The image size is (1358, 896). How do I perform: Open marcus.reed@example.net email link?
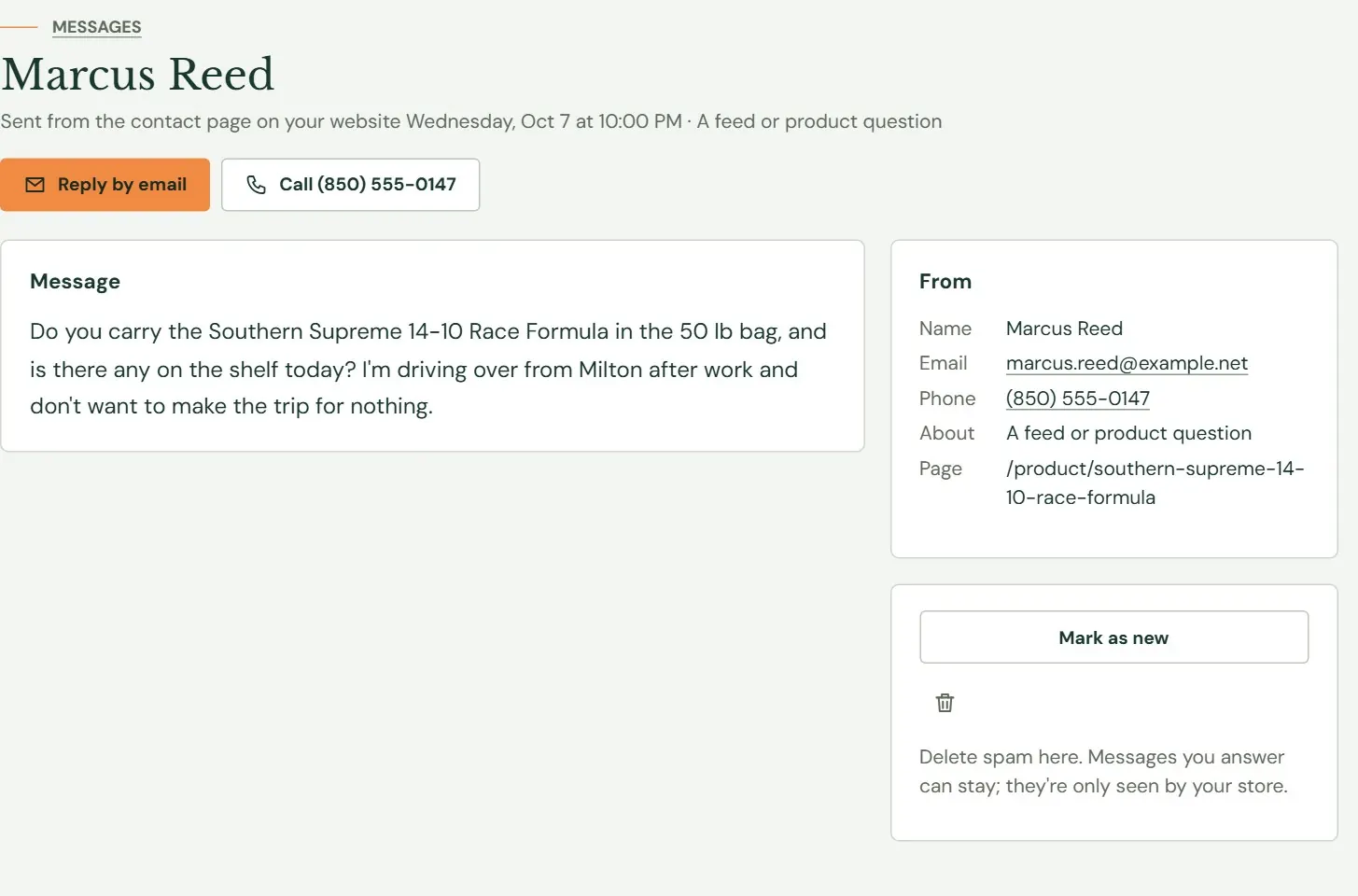1127,363
